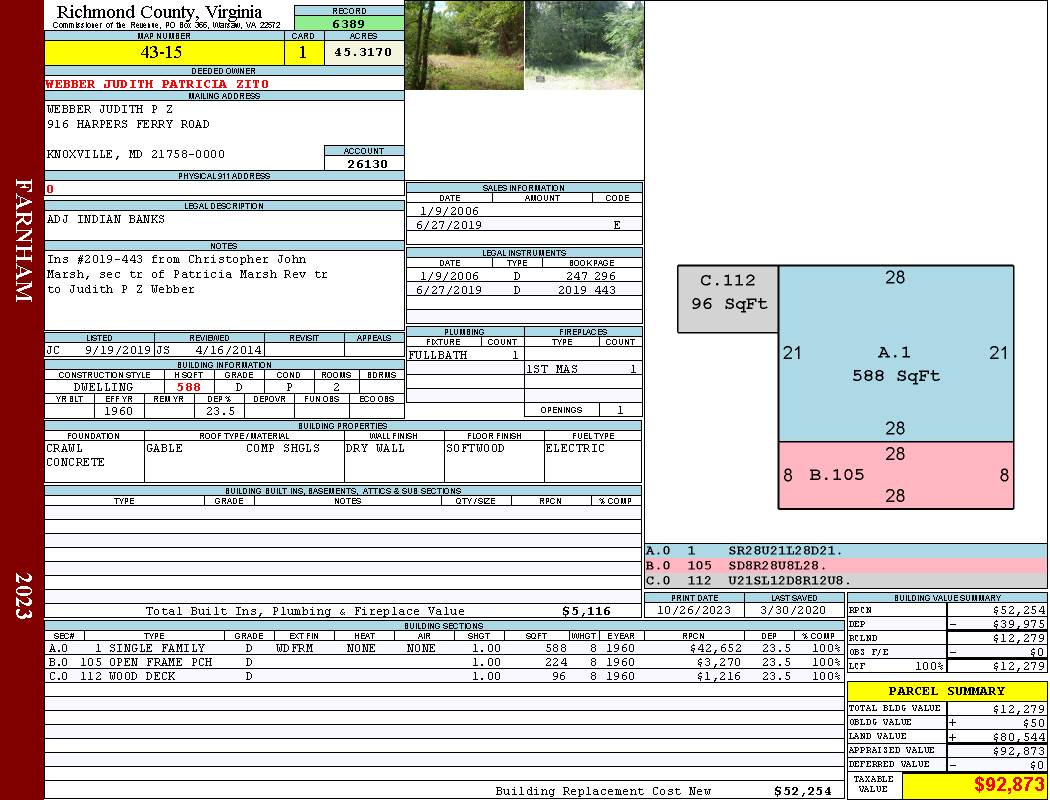Select the deeded owner name in red
Screen dimensions: 1050x800
[x=158, y=84]
